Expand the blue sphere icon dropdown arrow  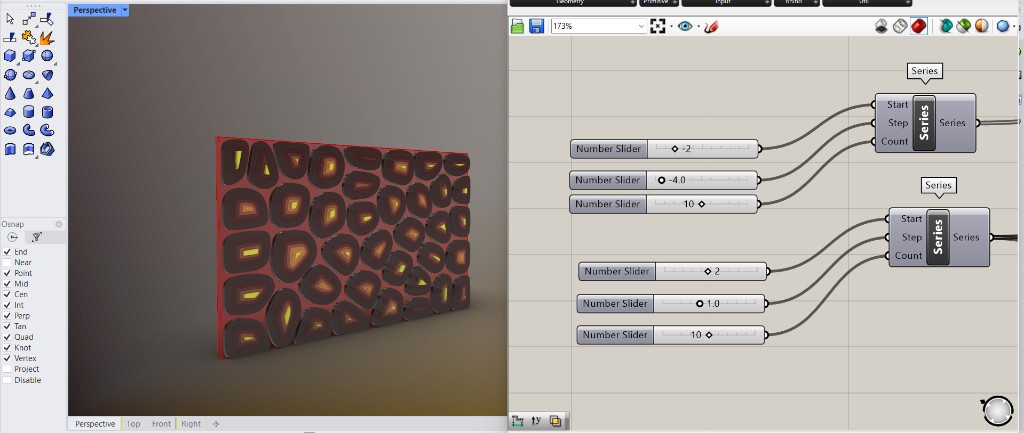tap(1014, 27)
